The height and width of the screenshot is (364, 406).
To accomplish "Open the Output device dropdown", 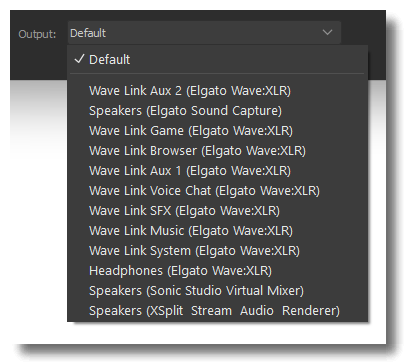I will [204, 32].
